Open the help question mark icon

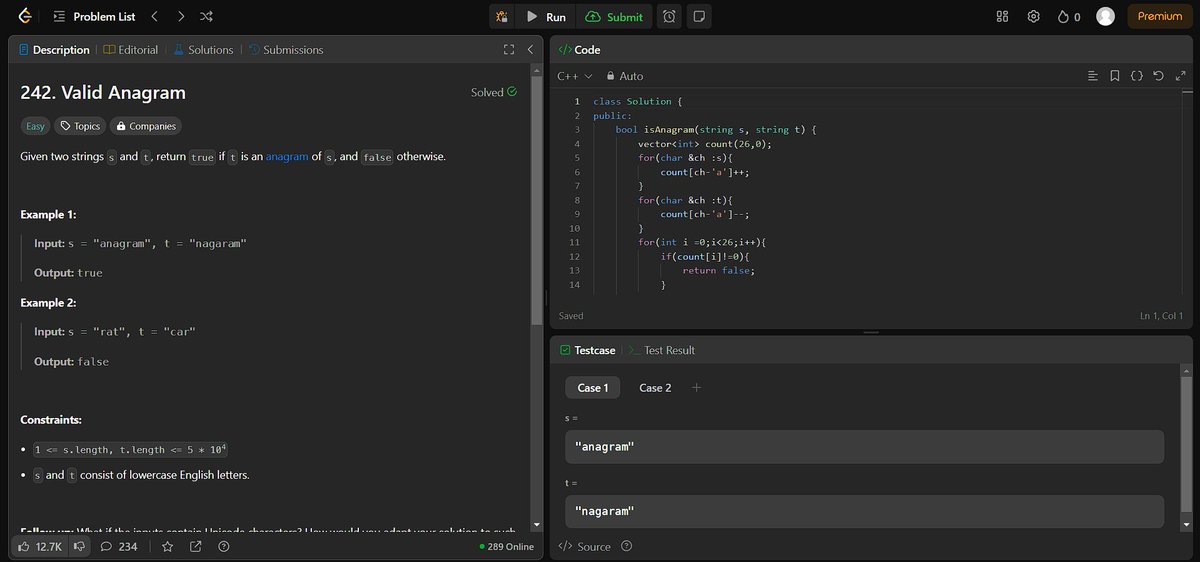pos(223,547)
